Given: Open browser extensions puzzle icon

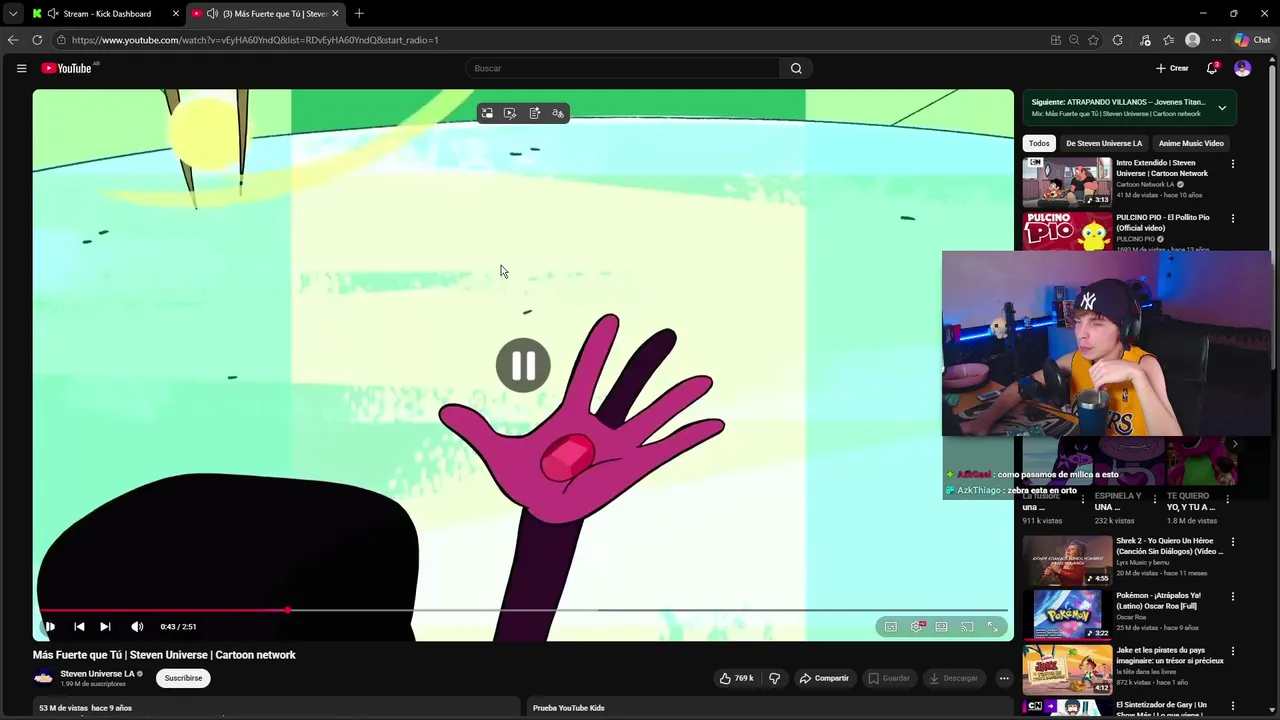Looking at the screenshot, I should [1118, 40].
